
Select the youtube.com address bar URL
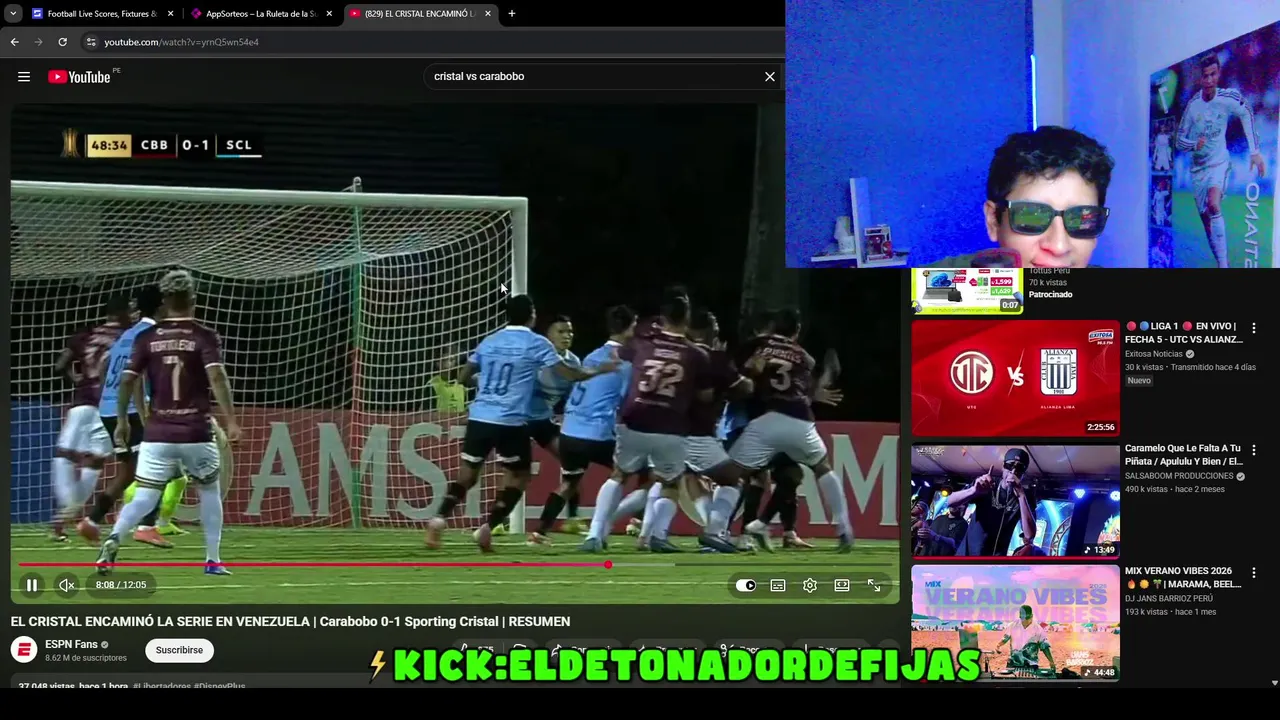click(181, 42)
